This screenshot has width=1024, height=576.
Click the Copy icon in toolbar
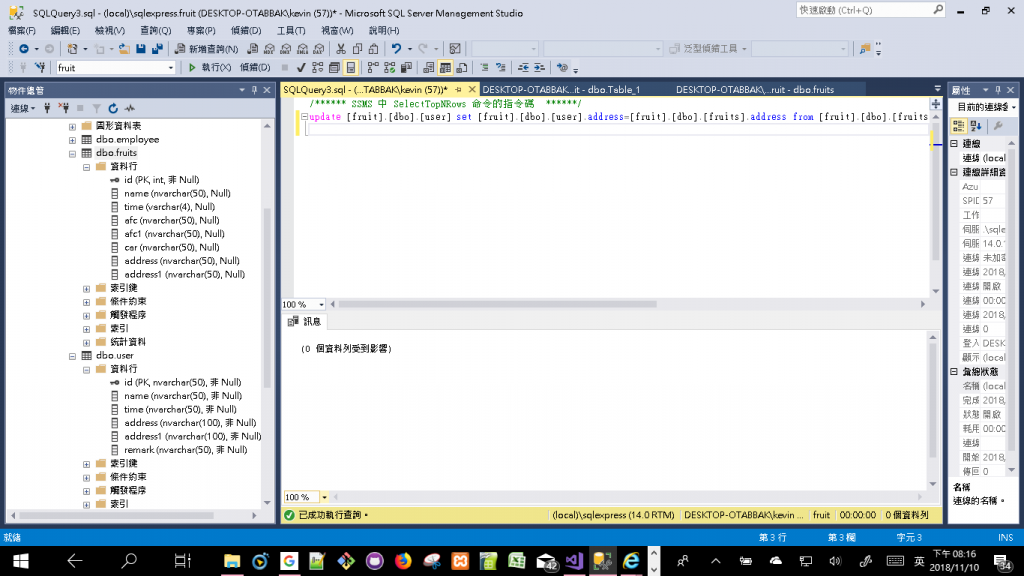click(x=357, y=49)
